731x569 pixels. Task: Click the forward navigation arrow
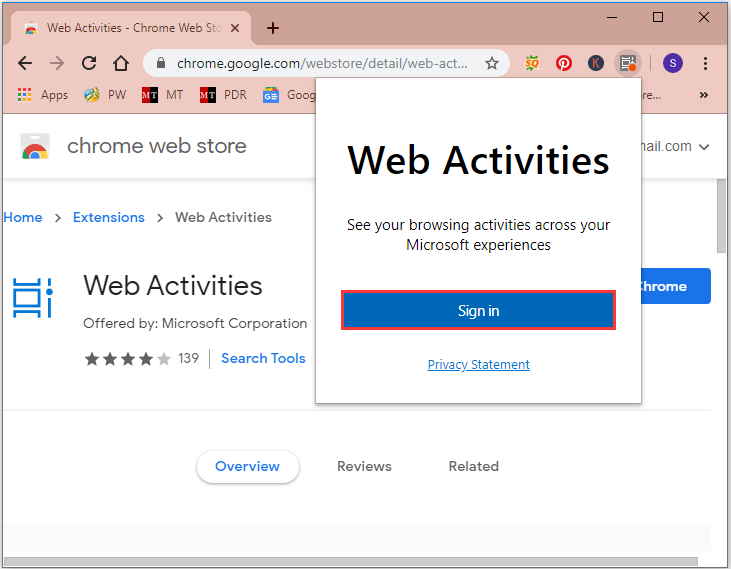click(57, 63)
